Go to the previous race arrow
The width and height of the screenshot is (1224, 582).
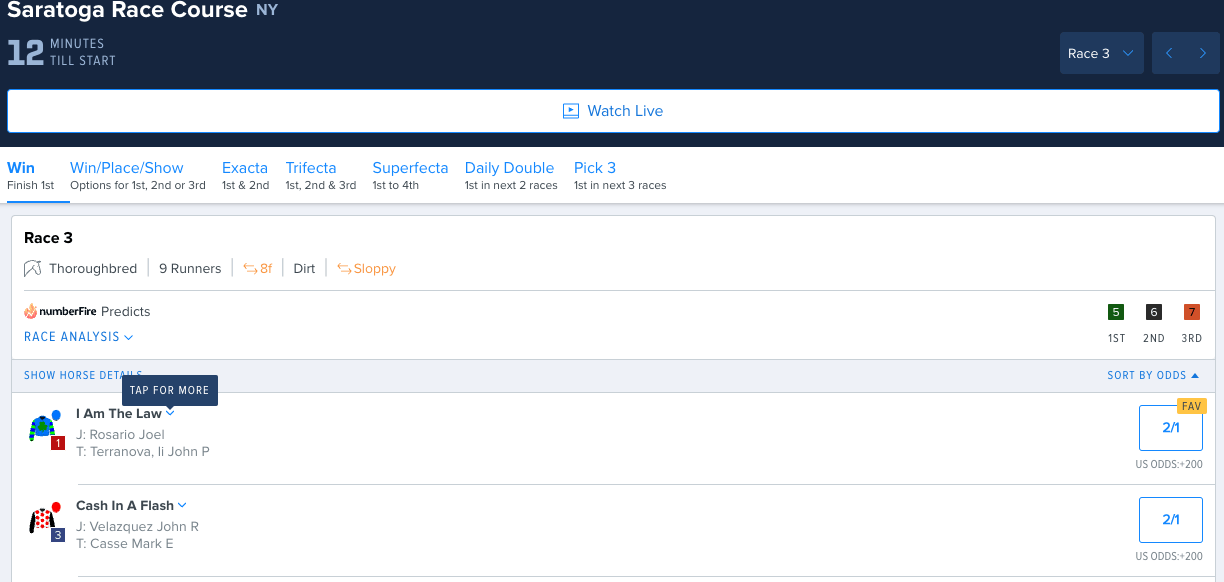point(1170,54)
